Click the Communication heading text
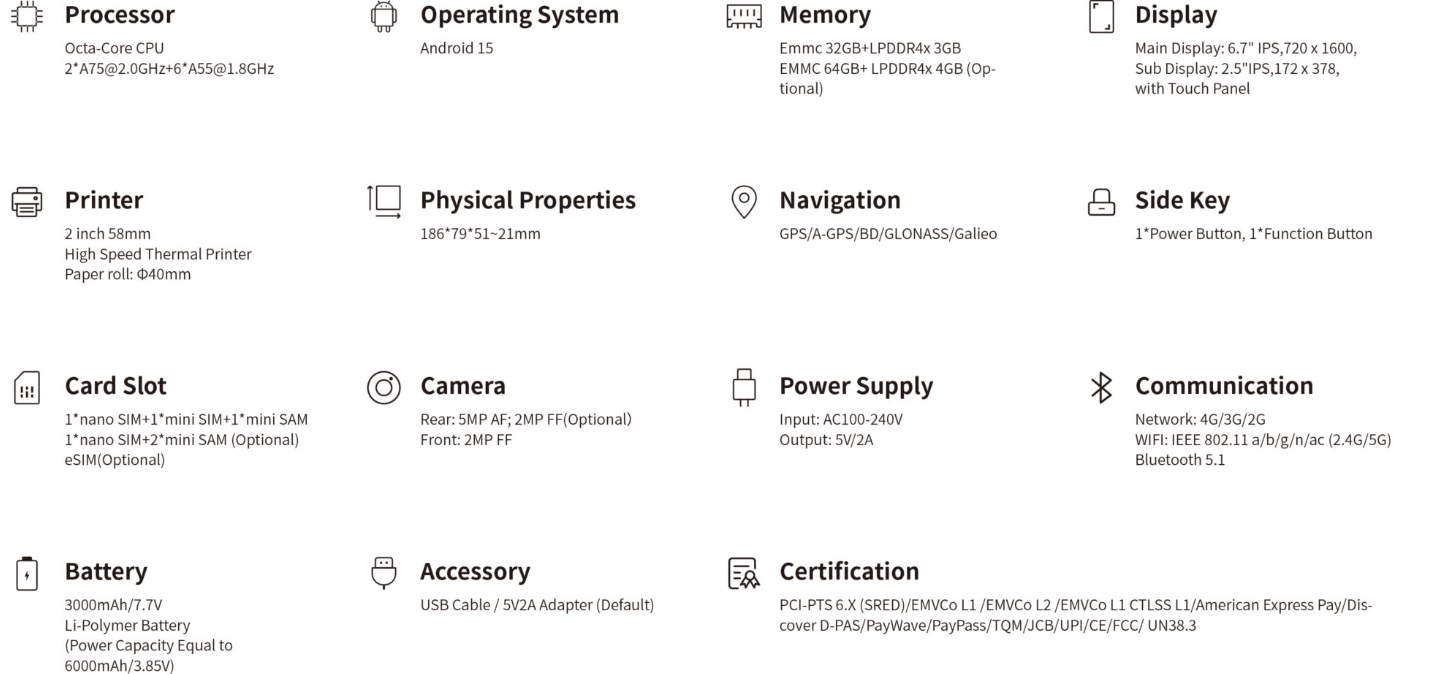Viewport: 1447px width, 674px height. click(1223, 386)
